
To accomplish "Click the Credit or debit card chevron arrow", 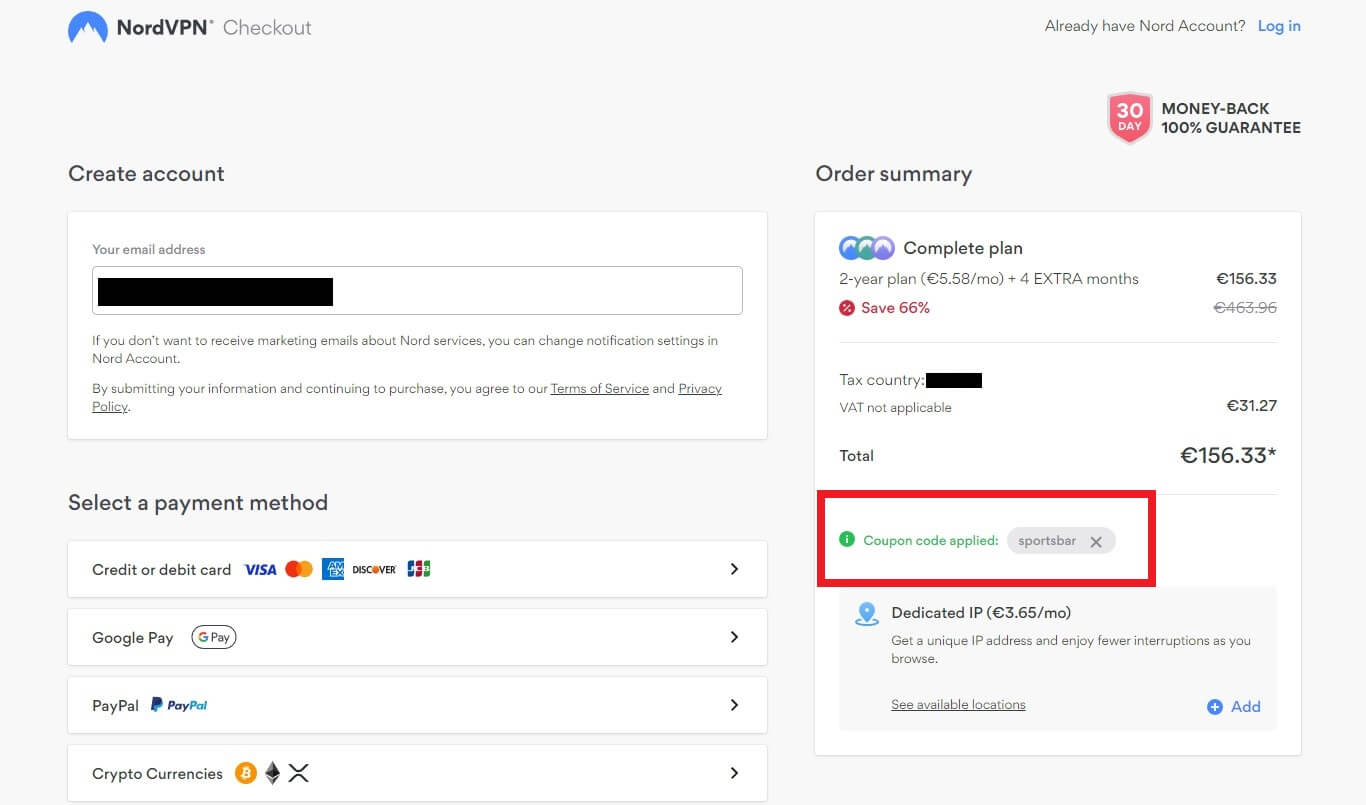I will click(734, 569).
